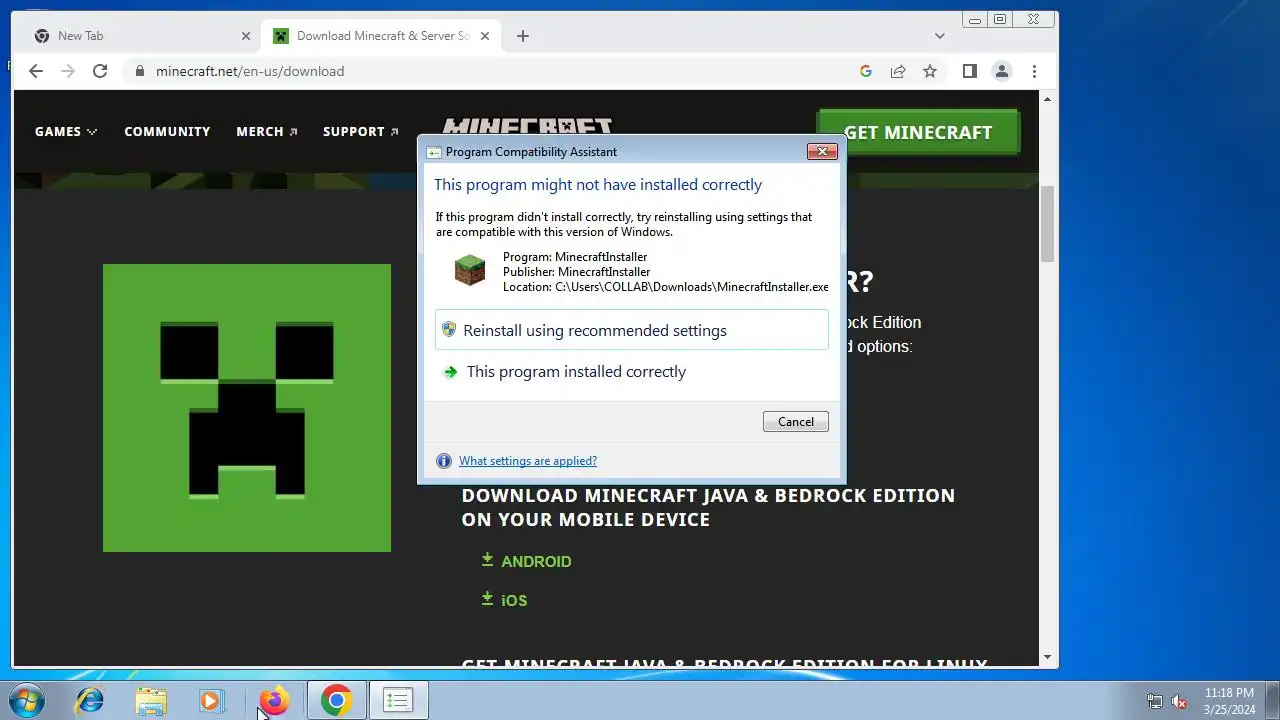The width and height of the screenshot is (1280, 720).
Task: Click the Chrome forward arrow
Action: coord(68,71)
